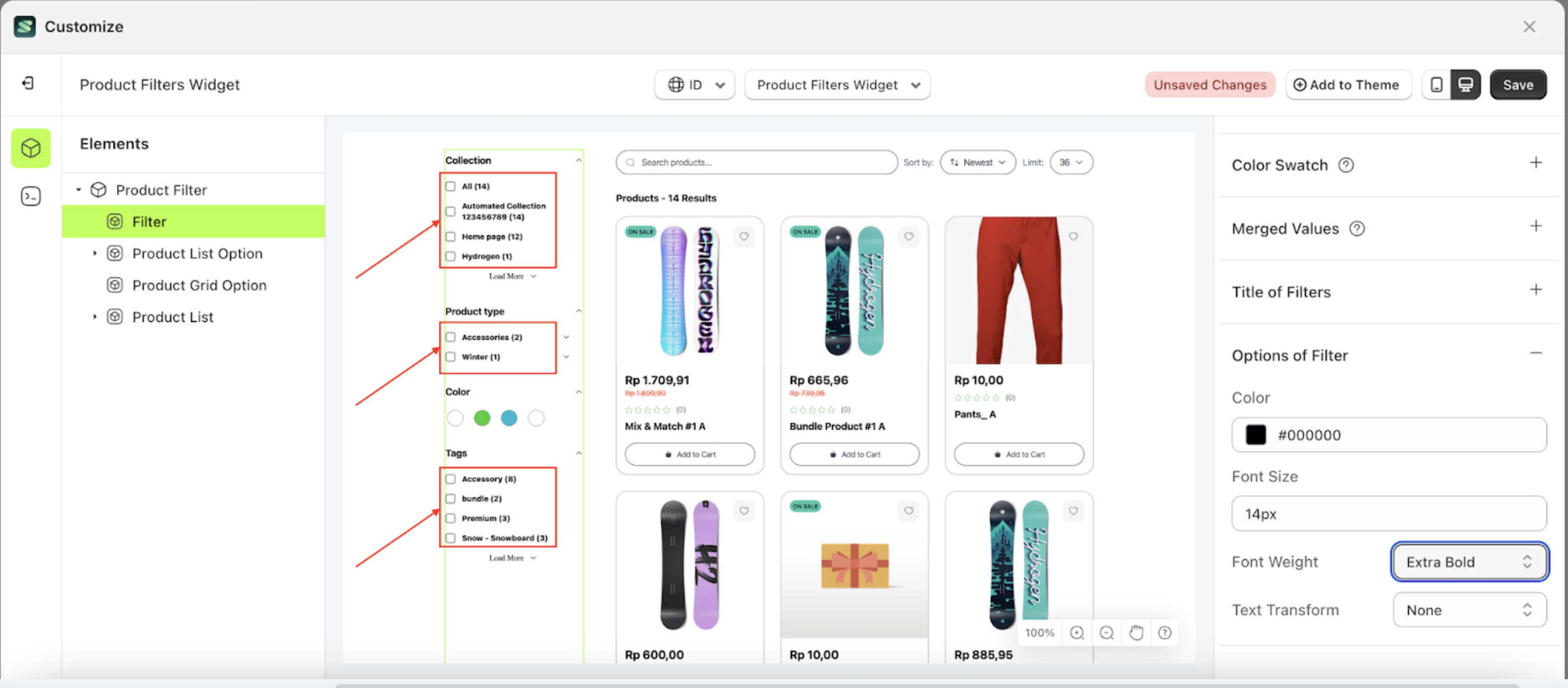Open the ID language dropdown
Viewport: 1568px width, 688px height.
pos(695,85)
